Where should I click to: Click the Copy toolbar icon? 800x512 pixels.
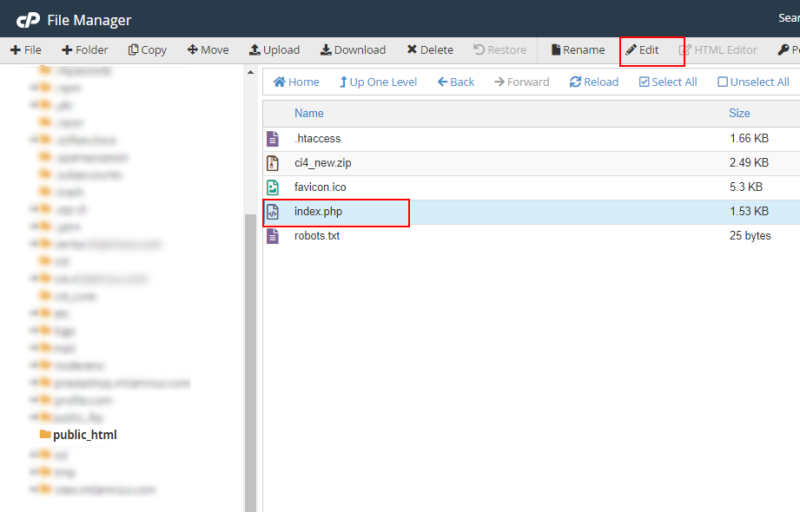click(x=134, y=50)
